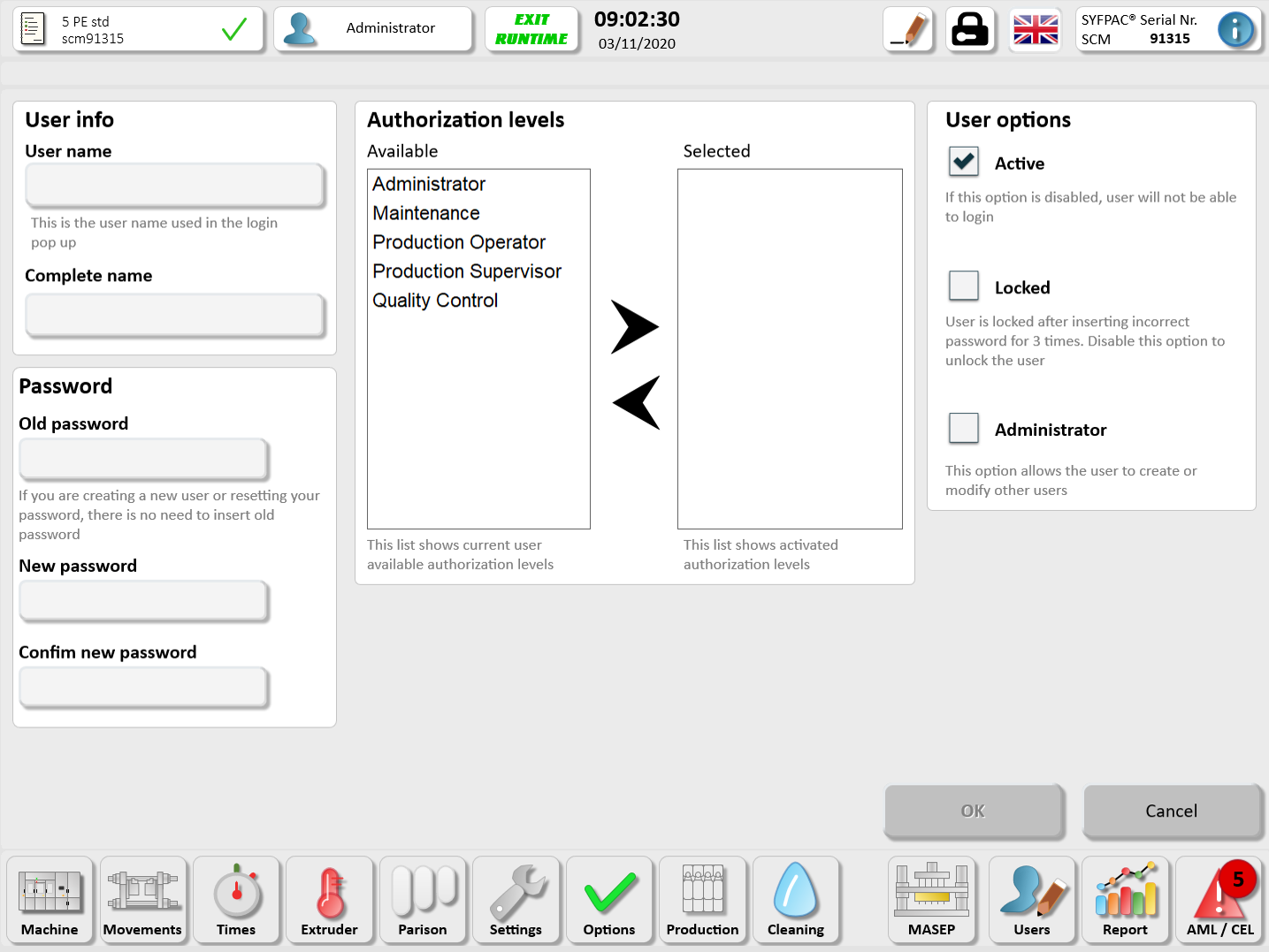Screen dimensions: 1269x952
Task: Open the Administrator account menu
Action: [372, 28]
